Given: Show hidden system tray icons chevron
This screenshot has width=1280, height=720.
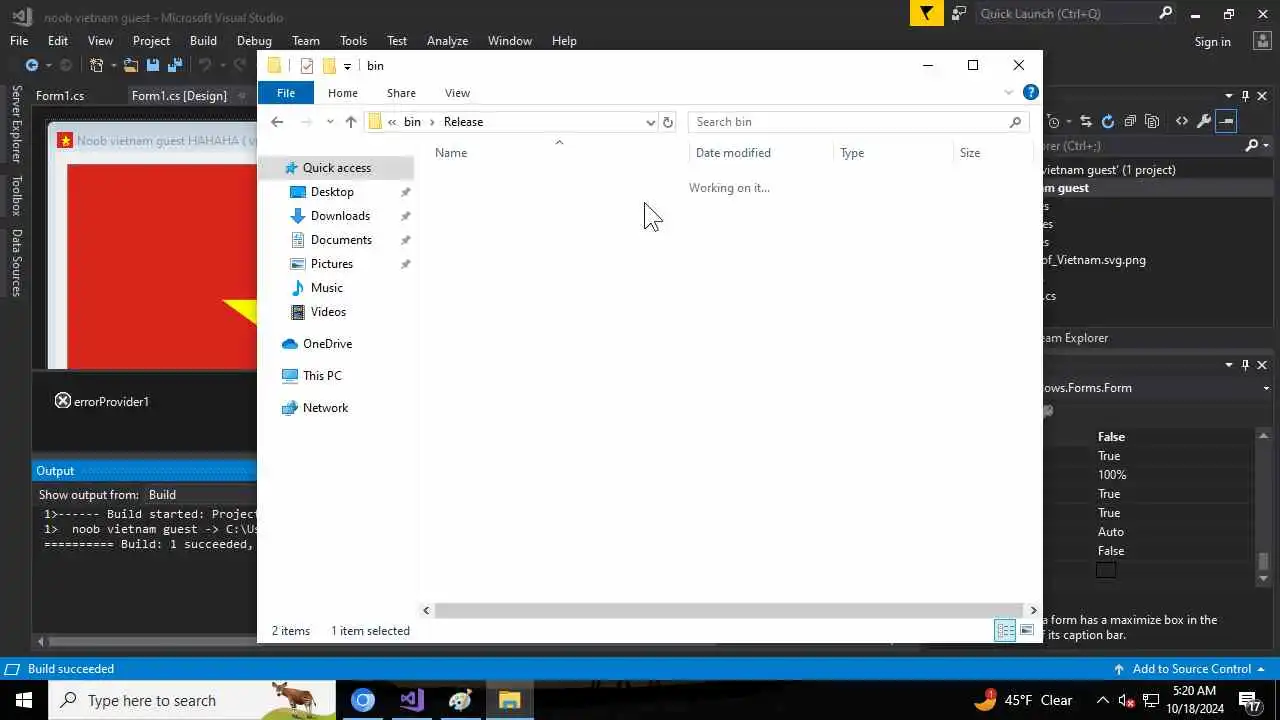Looking at the screenshot, I should [1103, 700].
